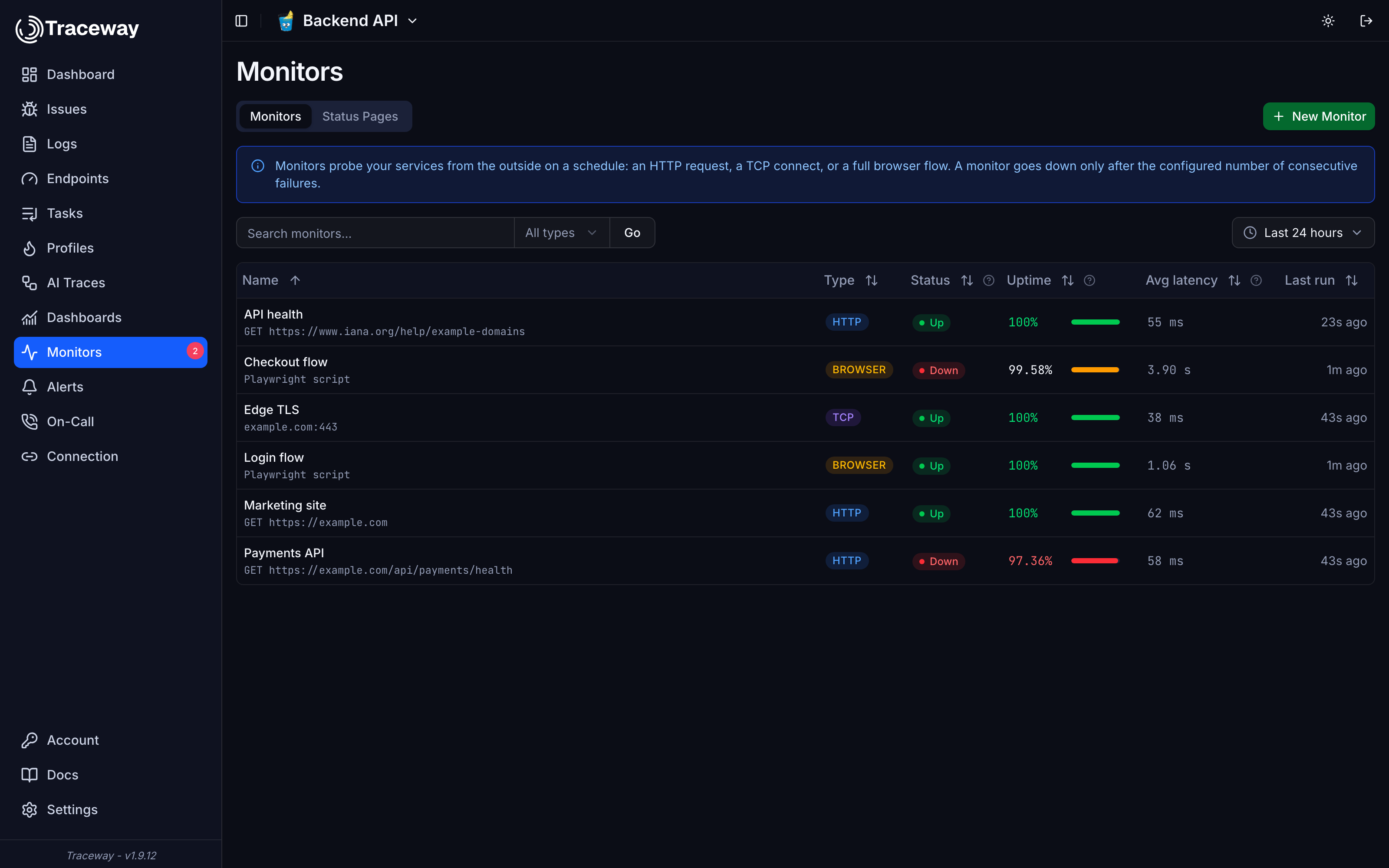Select the Monitors tab

pos(276,117)
